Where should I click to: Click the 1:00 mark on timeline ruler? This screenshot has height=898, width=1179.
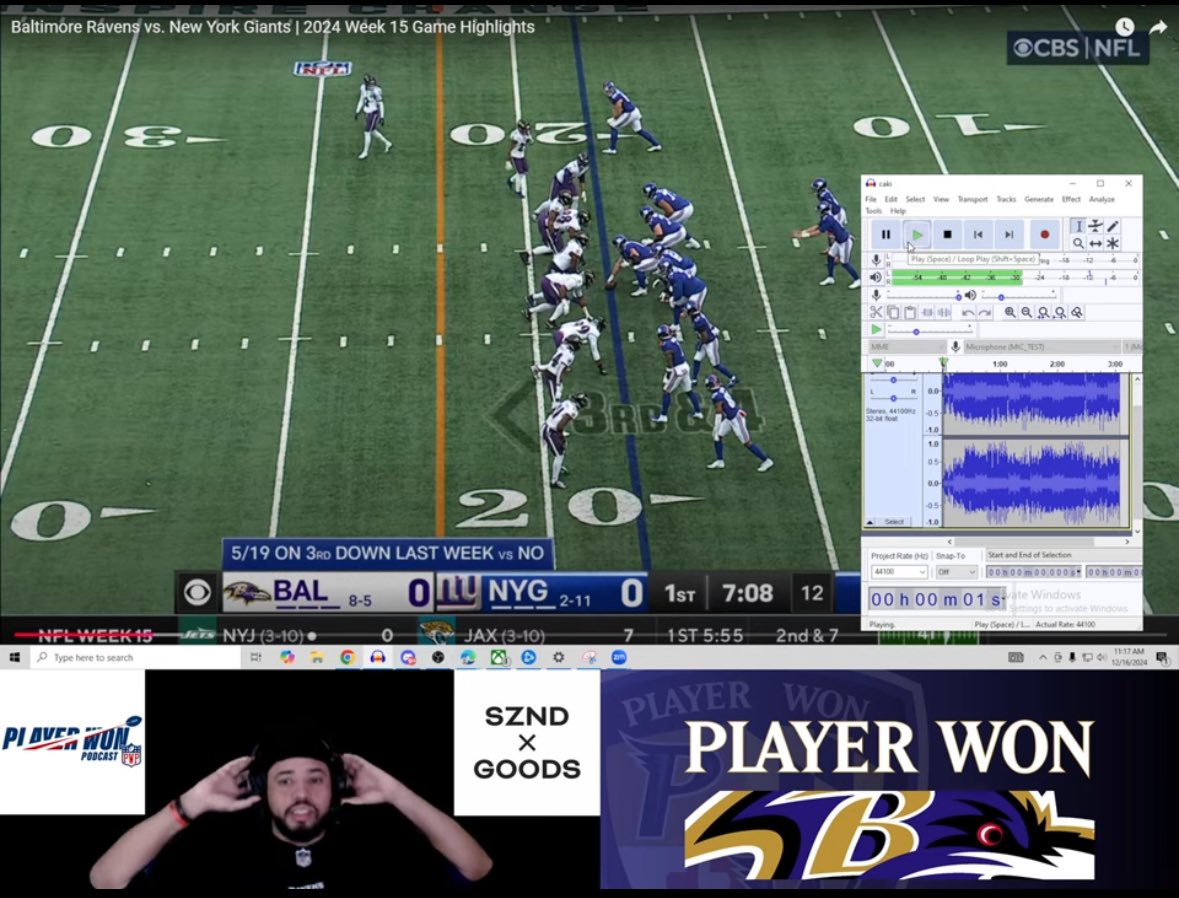[1000, 363]
